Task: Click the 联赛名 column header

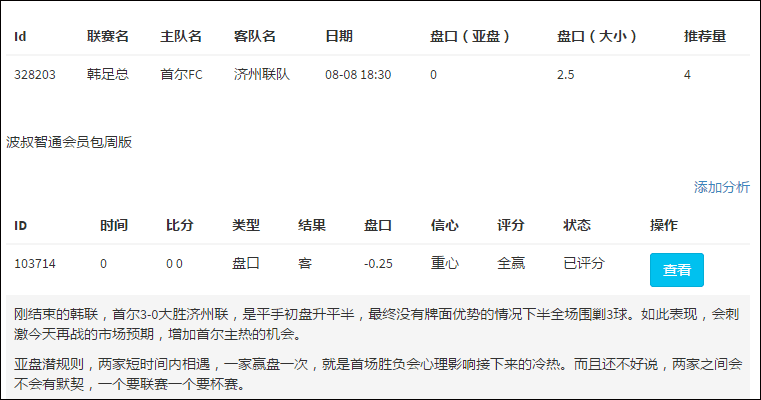Action: click(108, 36)
